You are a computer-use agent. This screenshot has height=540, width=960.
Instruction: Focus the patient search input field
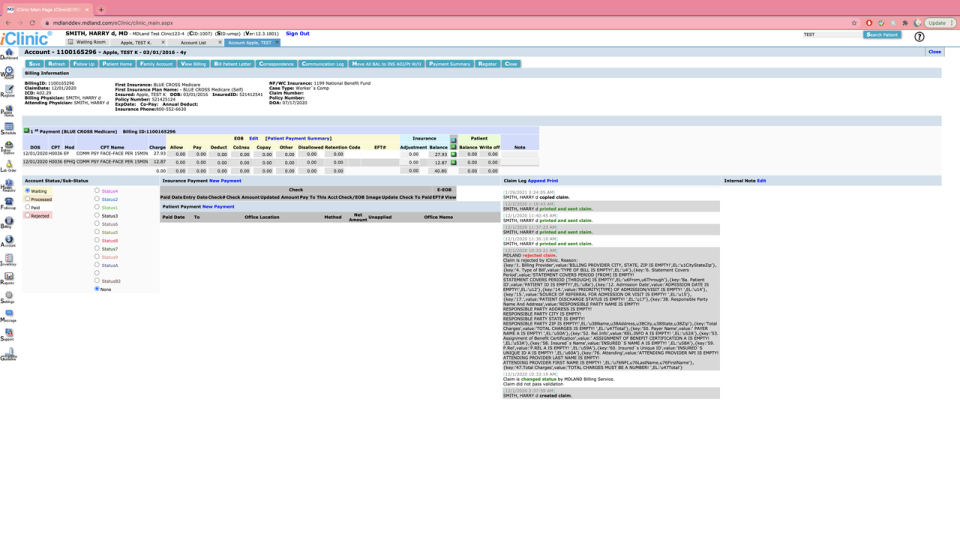tap(832, 34)
